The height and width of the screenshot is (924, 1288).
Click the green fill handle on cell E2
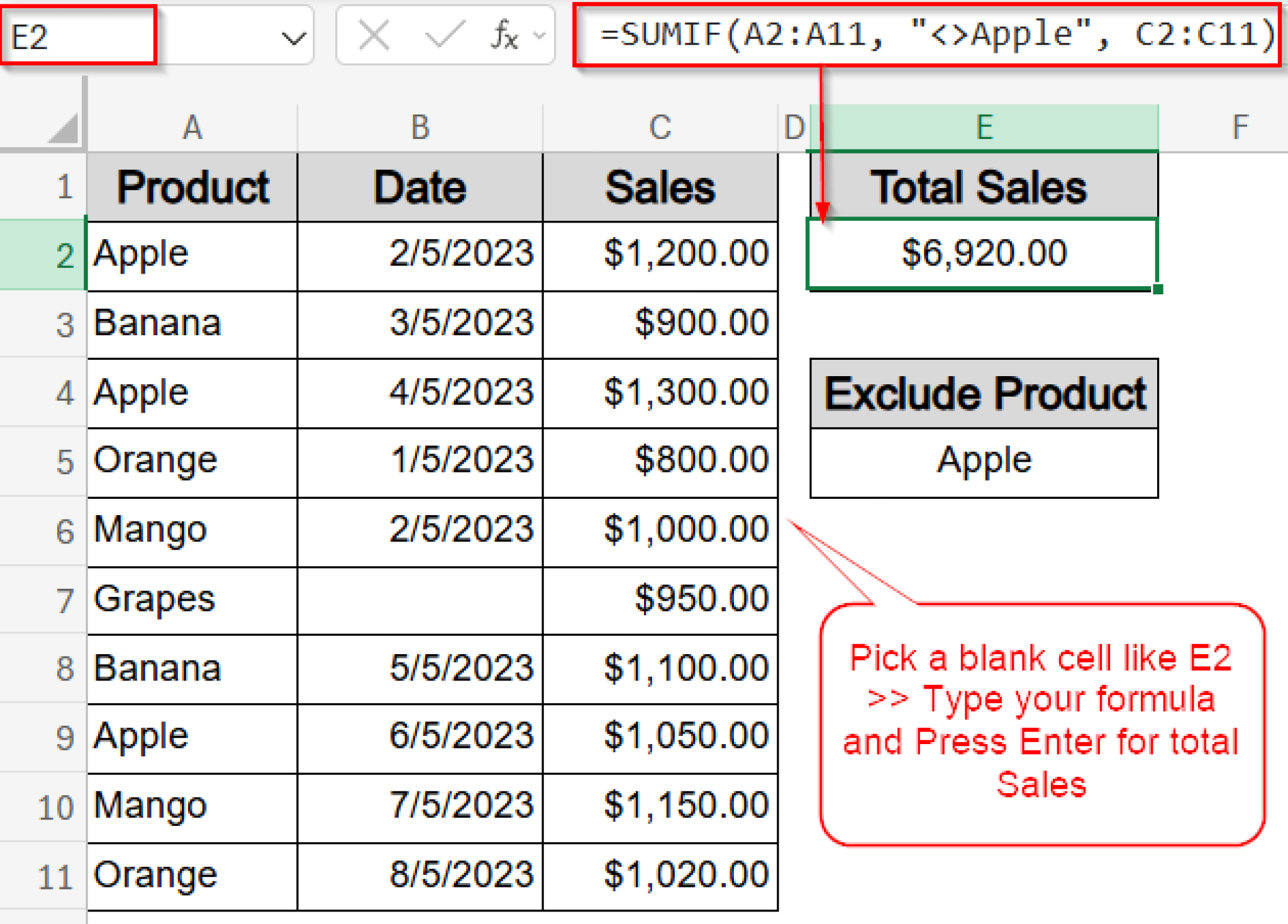point(1158,289)
